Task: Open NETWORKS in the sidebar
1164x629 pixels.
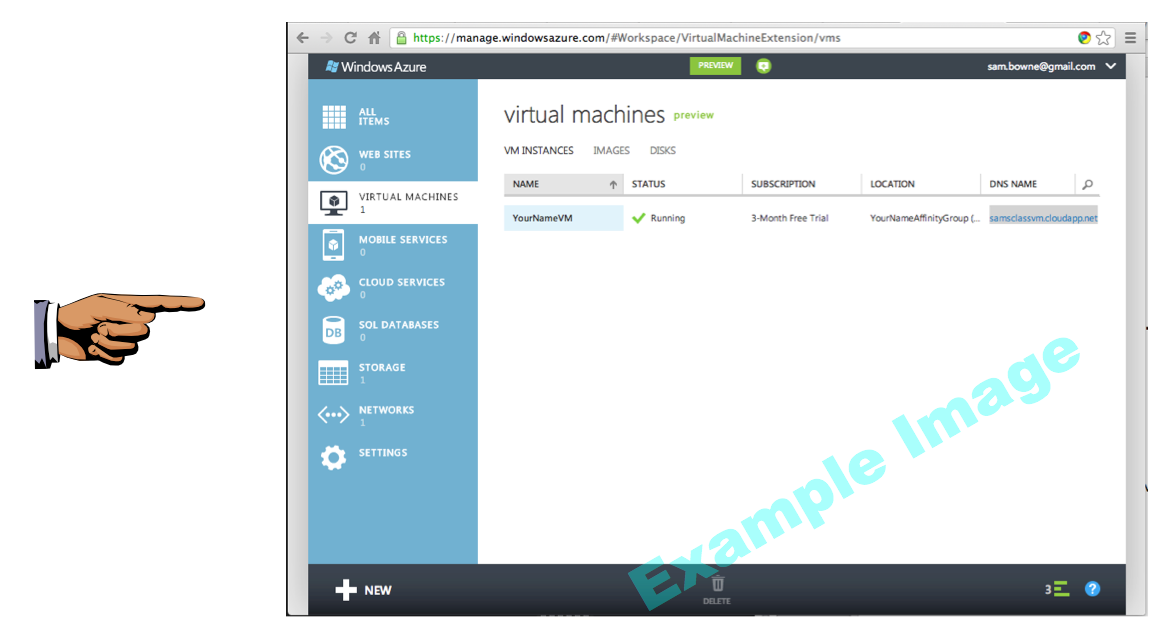Action: (393, 415)
